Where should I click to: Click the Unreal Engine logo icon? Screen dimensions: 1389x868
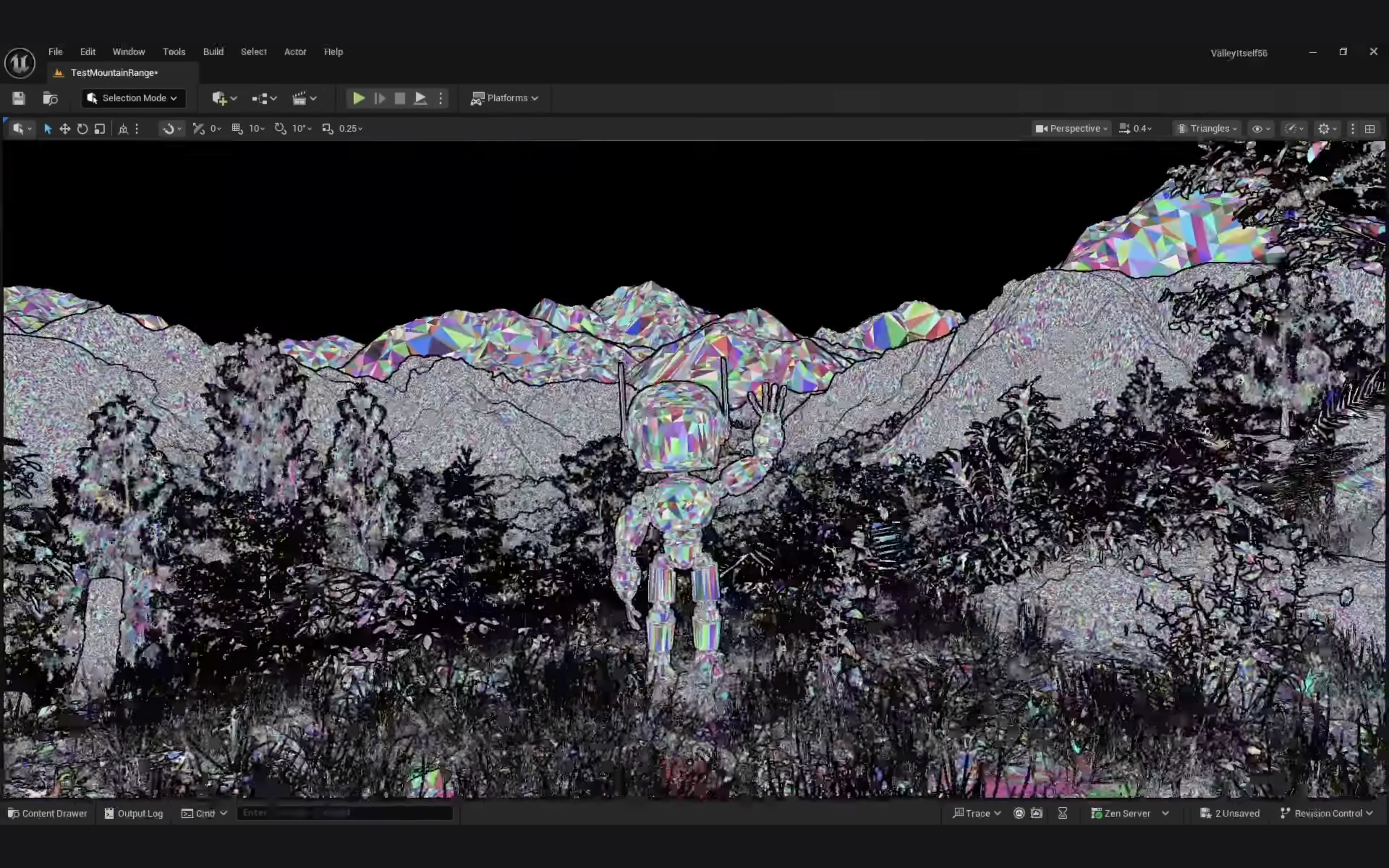point(20,63)
